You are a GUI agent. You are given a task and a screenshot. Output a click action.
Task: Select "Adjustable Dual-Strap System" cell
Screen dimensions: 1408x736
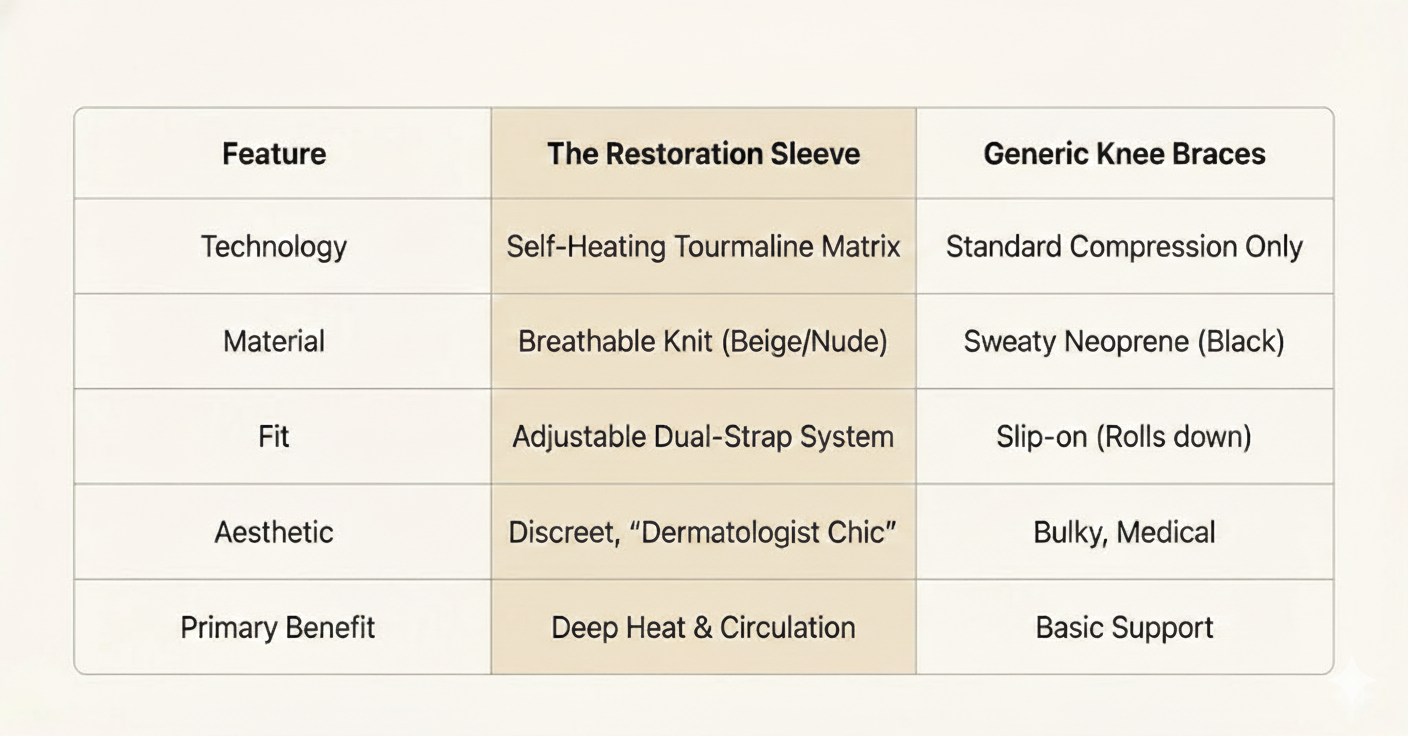pyautogui.click(x=703, y=437)
